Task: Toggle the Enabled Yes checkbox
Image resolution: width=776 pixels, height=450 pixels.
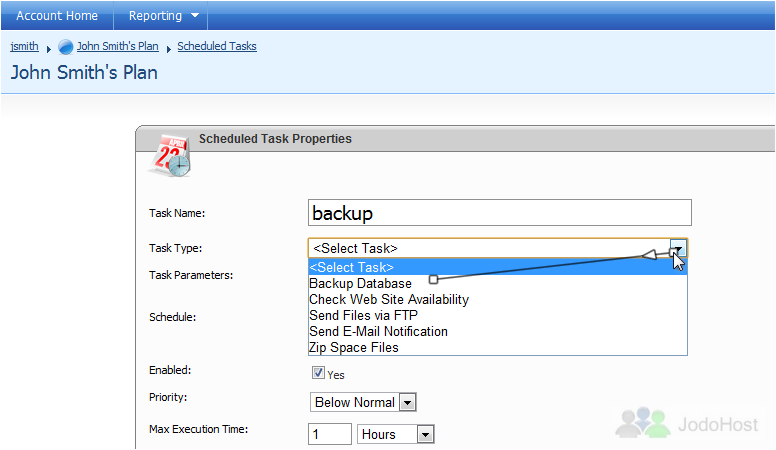Action: [318, 372]
